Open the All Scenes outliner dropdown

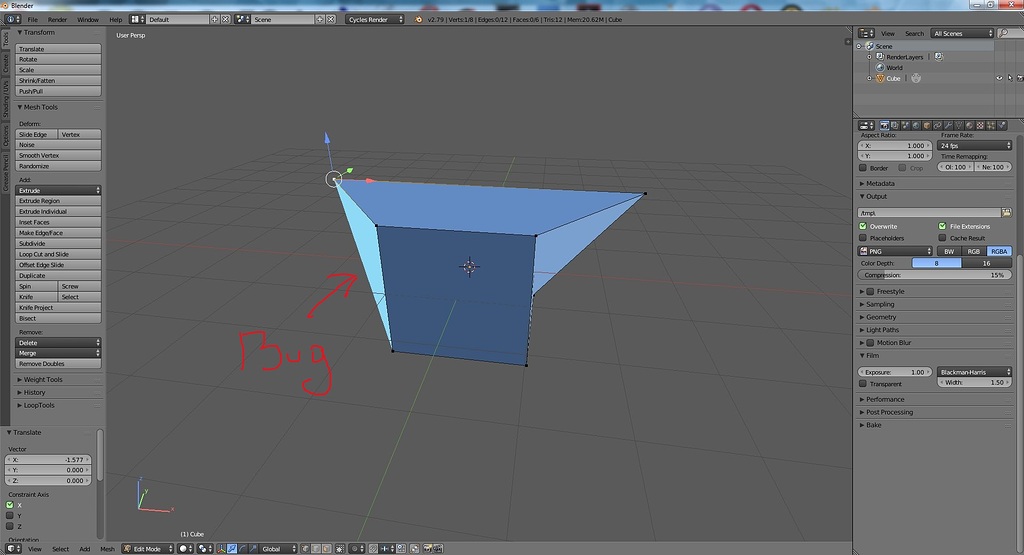pyautogui.click(x=962, y=33)
